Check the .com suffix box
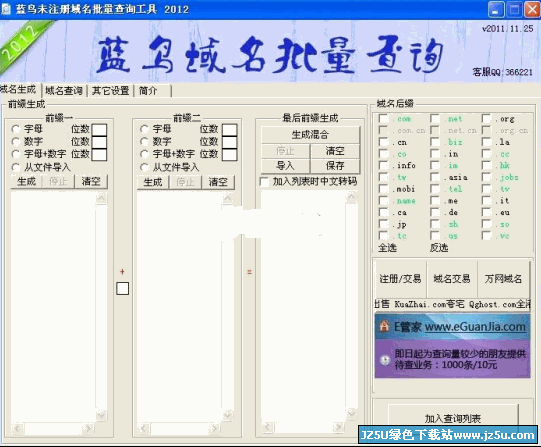Screen dimensions: 541x447 (x=383, y=119)
